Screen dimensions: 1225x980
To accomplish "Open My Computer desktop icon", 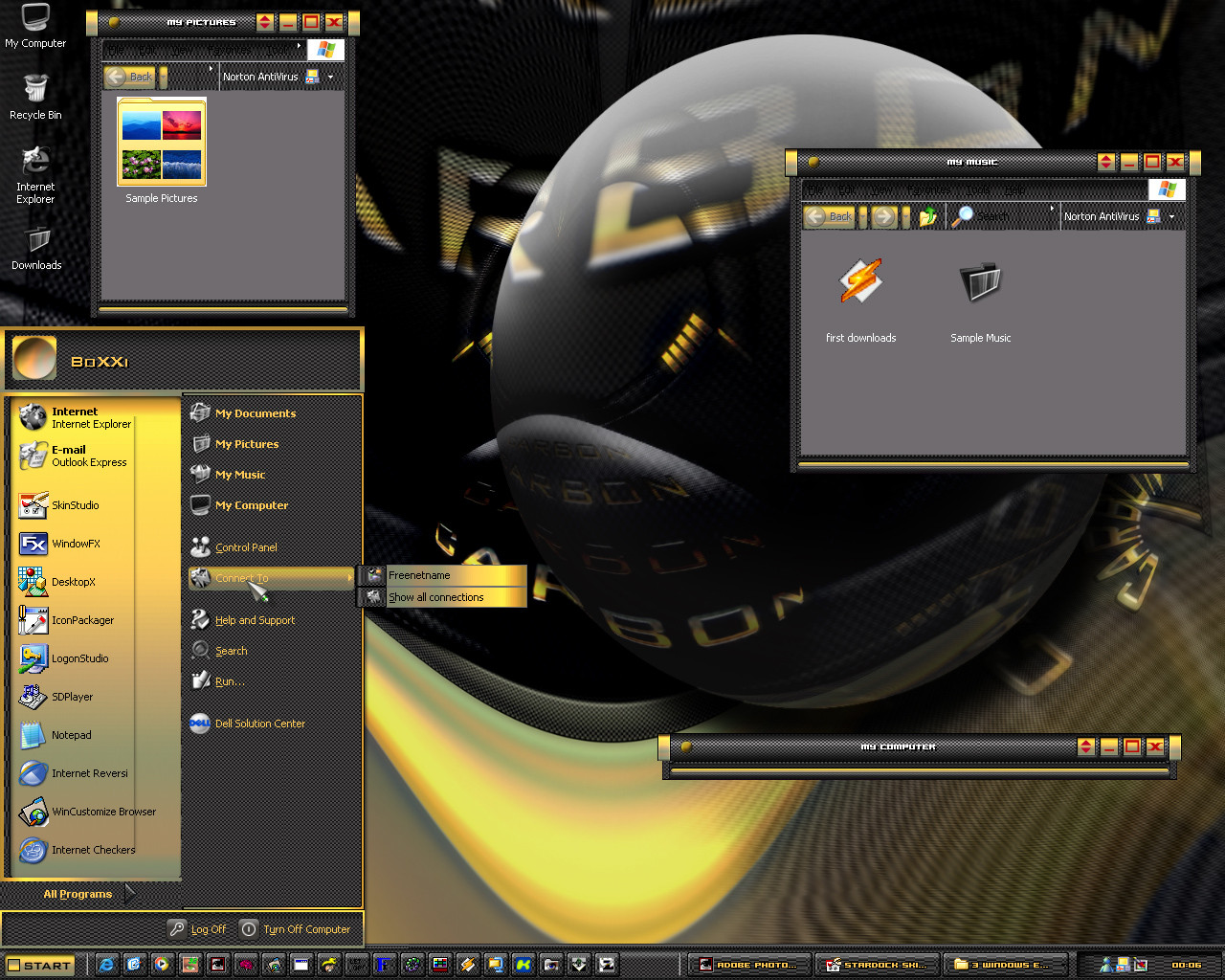I will pos(35,27).
